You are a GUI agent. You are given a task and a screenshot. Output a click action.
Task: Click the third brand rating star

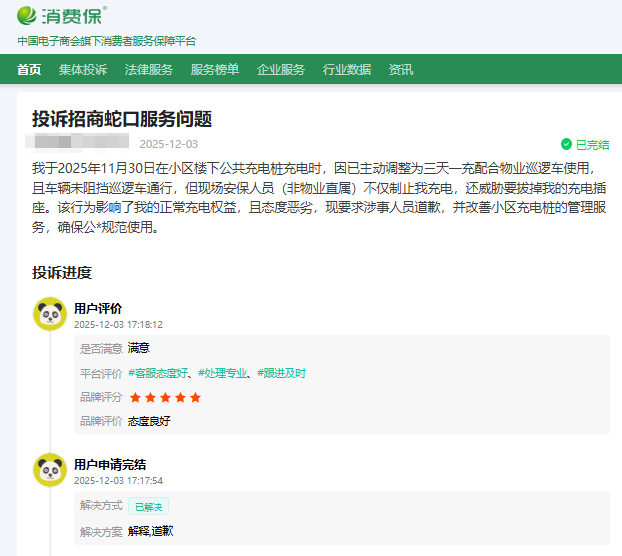[x=165, y=397]
